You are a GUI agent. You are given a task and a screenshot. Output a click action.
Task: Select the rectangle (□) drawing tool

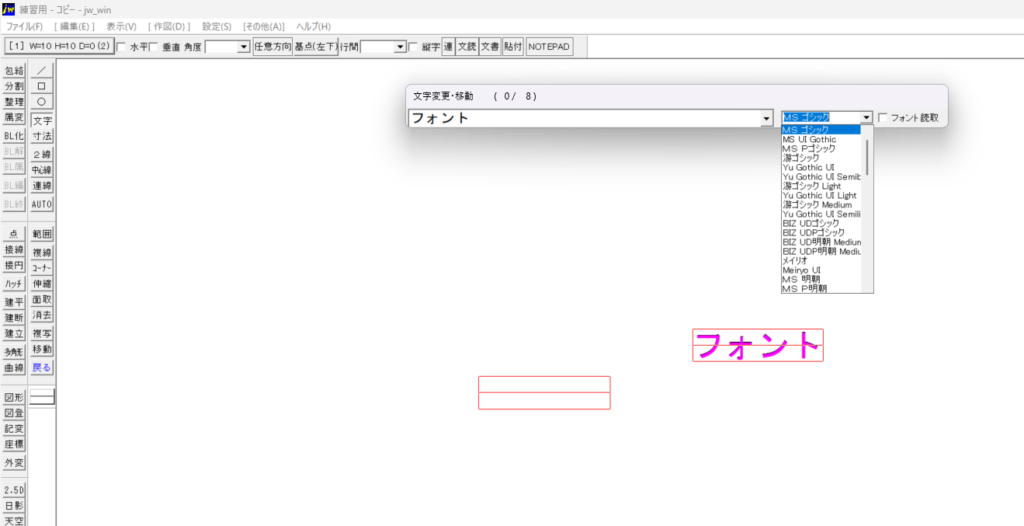41,86
